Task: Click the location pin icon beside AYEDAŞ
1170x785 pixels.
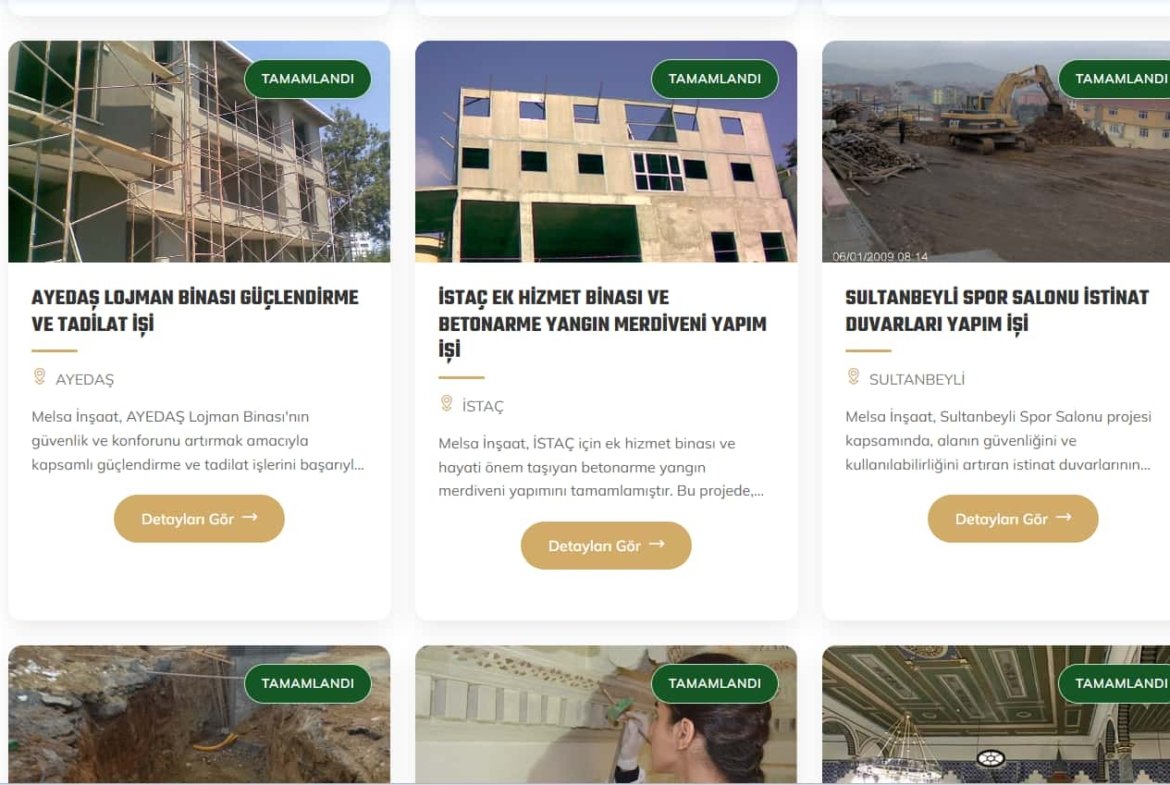Action: click(x=40, y=376)
